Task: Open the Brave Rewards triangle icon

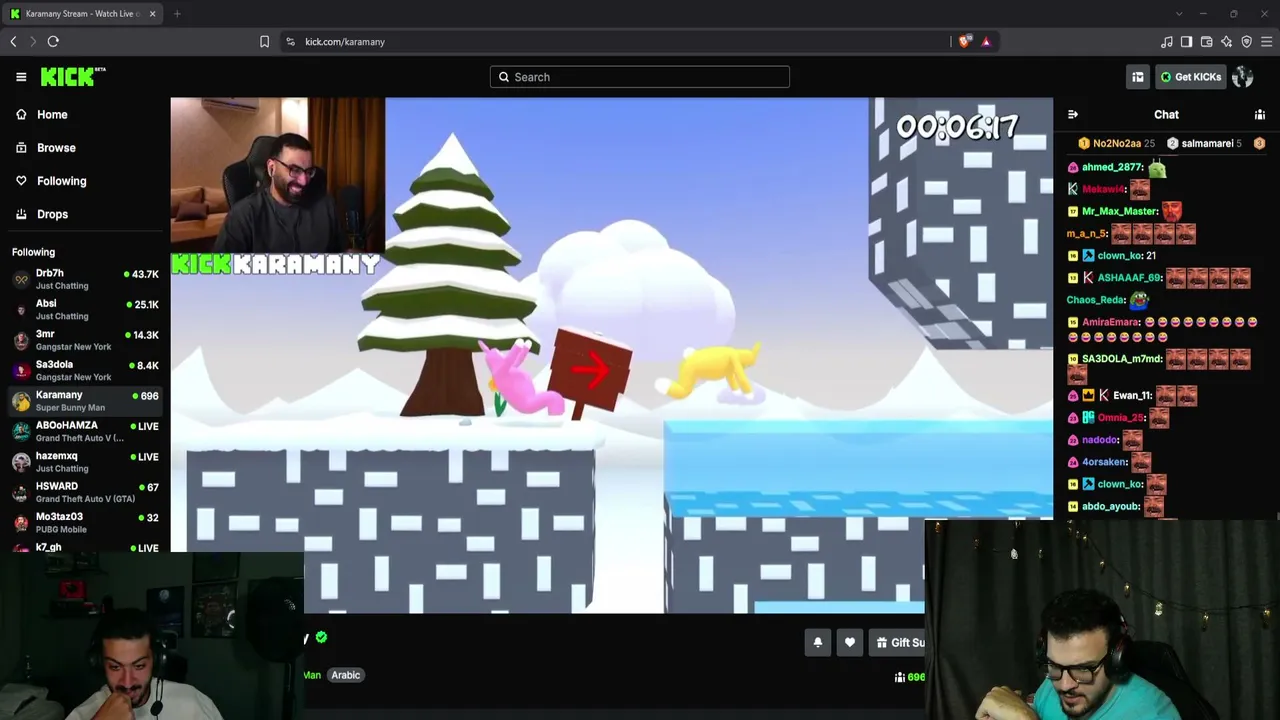Action: point(986,42)
